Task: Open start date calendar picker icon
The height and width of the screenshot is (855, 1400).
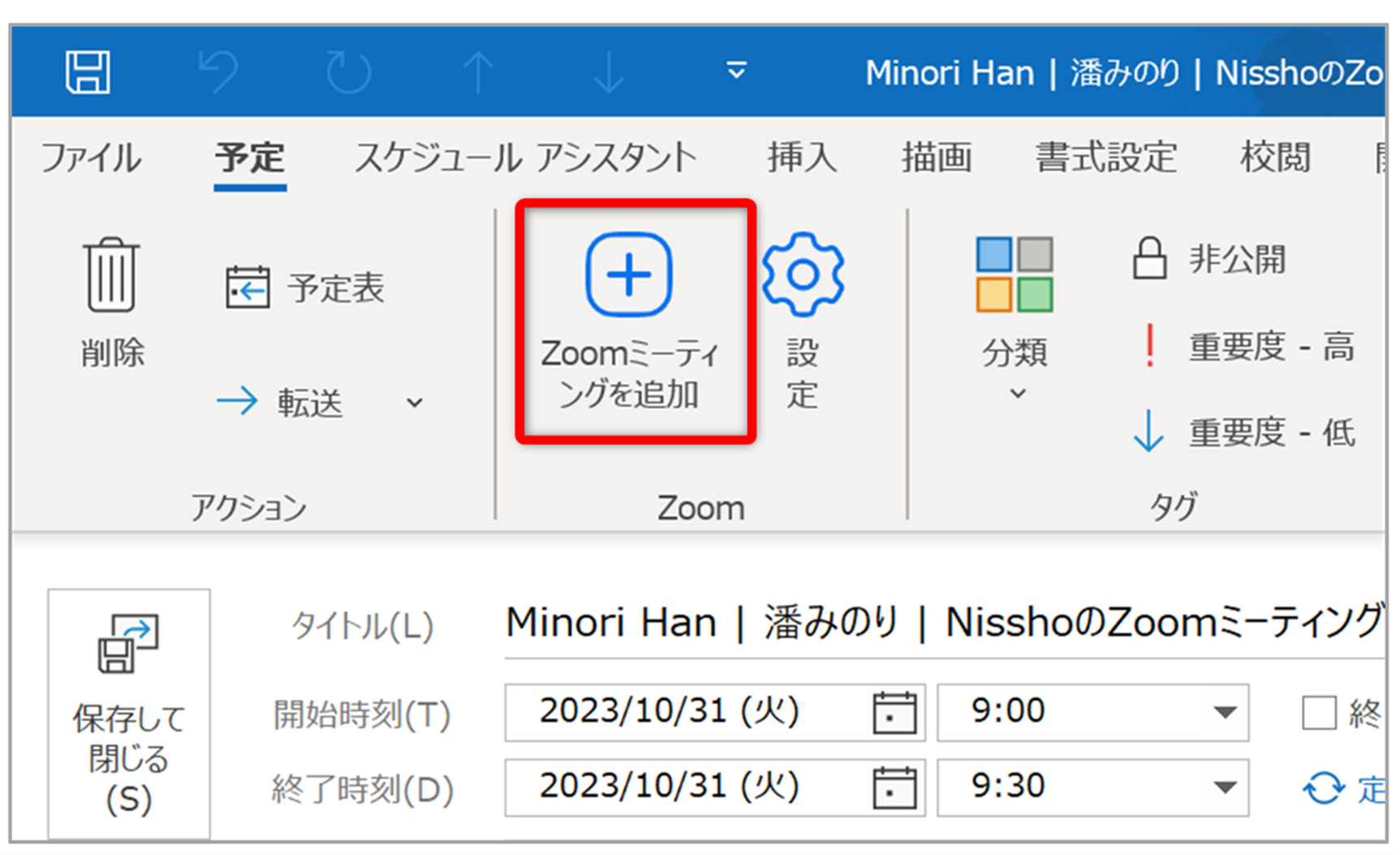Action: pos(894,714)
